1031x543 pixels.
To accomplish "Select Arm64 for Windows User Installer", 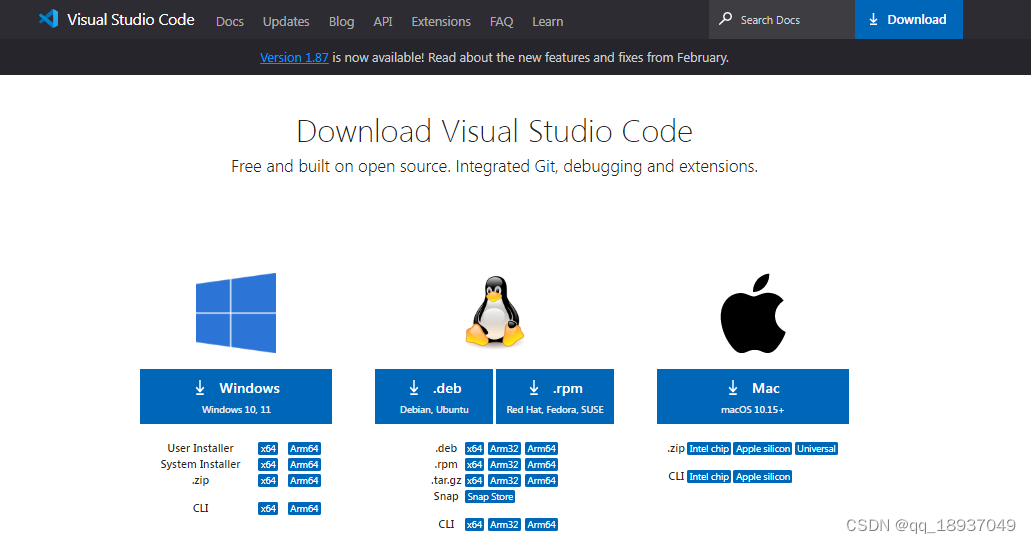I will [304, 448].
